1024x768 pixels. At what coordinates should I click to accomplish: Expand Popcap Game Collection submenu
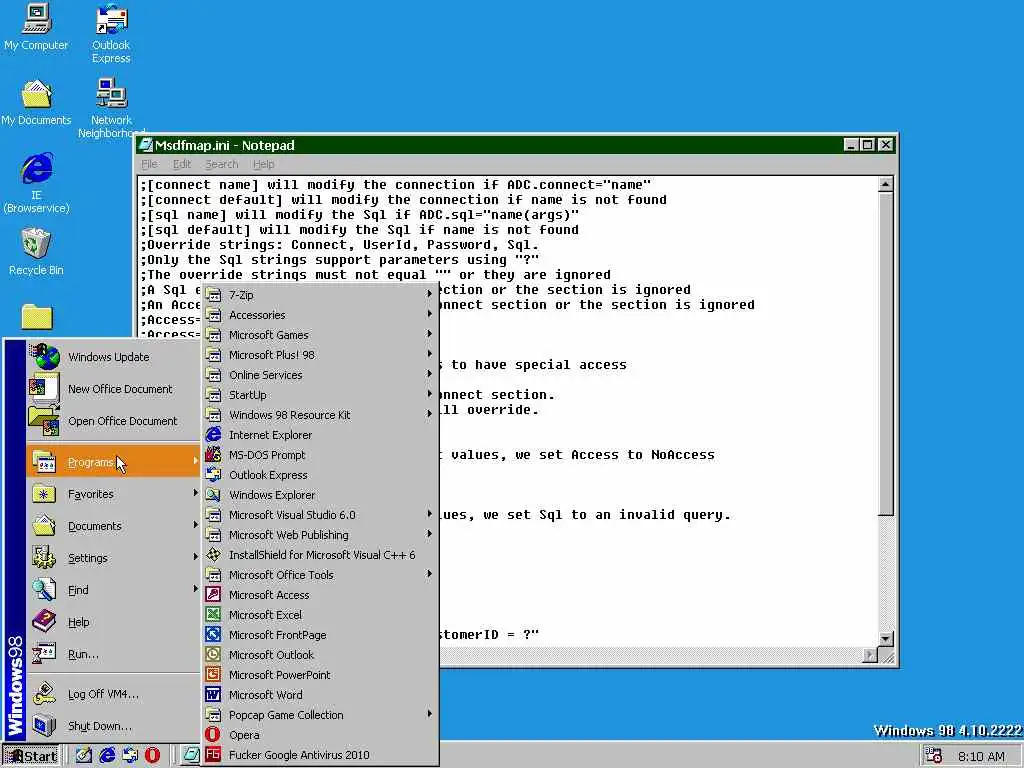[x=320, y=715]
